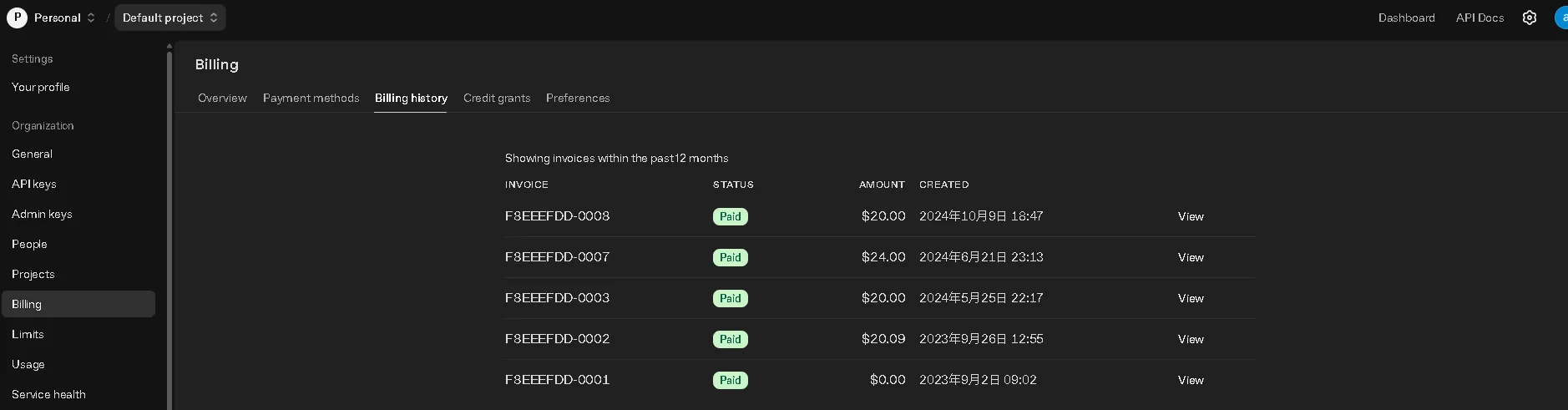Open settings via the gear icon
Image resolution: width=1568 pixels, height=410 pixels.
click(x=1529, y=18)
